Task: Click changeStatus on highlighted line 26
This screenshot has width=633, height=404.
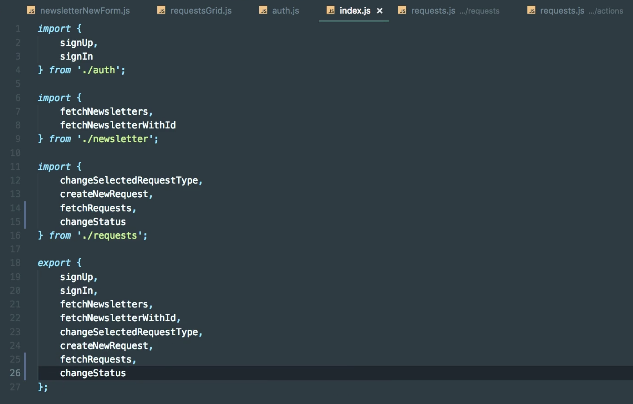Action: pyautogui.click(x=93, y=373)
